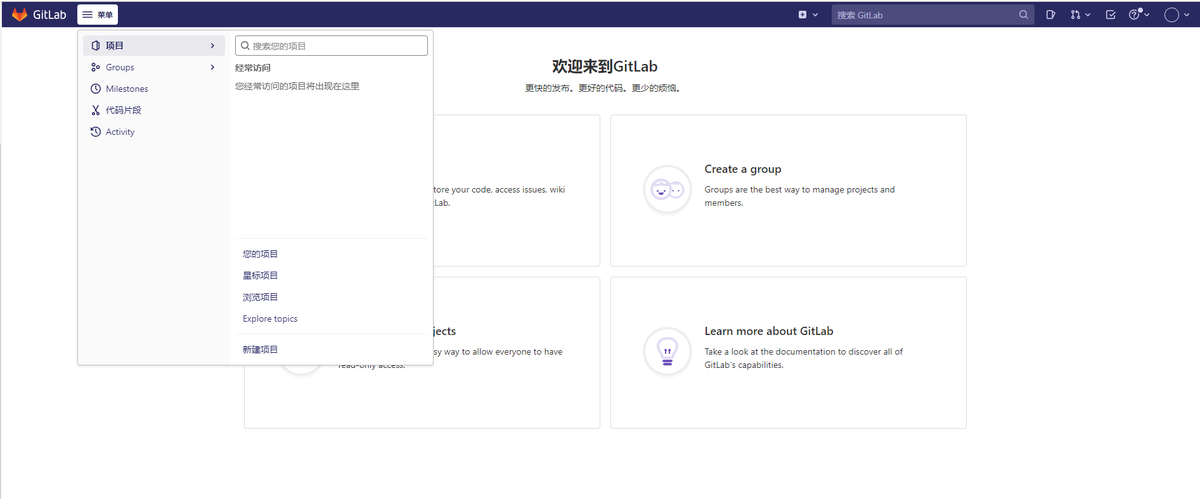Screen dimensions: 1200x499
Task: Toggle the 菜单 hamburger menu button
Action: (97, 15)
